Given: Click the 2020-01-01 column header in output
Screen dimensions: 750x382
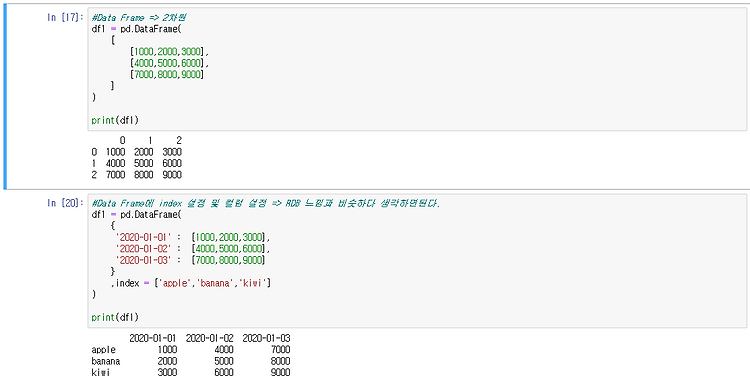Looking at the screenshot, I should [153, 338].
